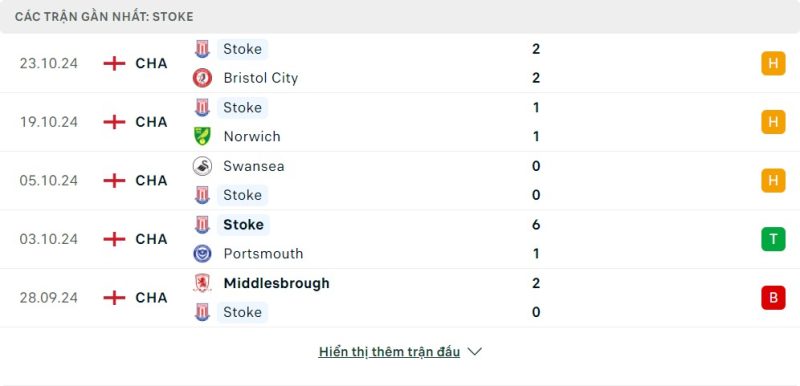Click the green T win badge
Screen dimensions: 800x386
pyautogui.click(x=773, y=239)
